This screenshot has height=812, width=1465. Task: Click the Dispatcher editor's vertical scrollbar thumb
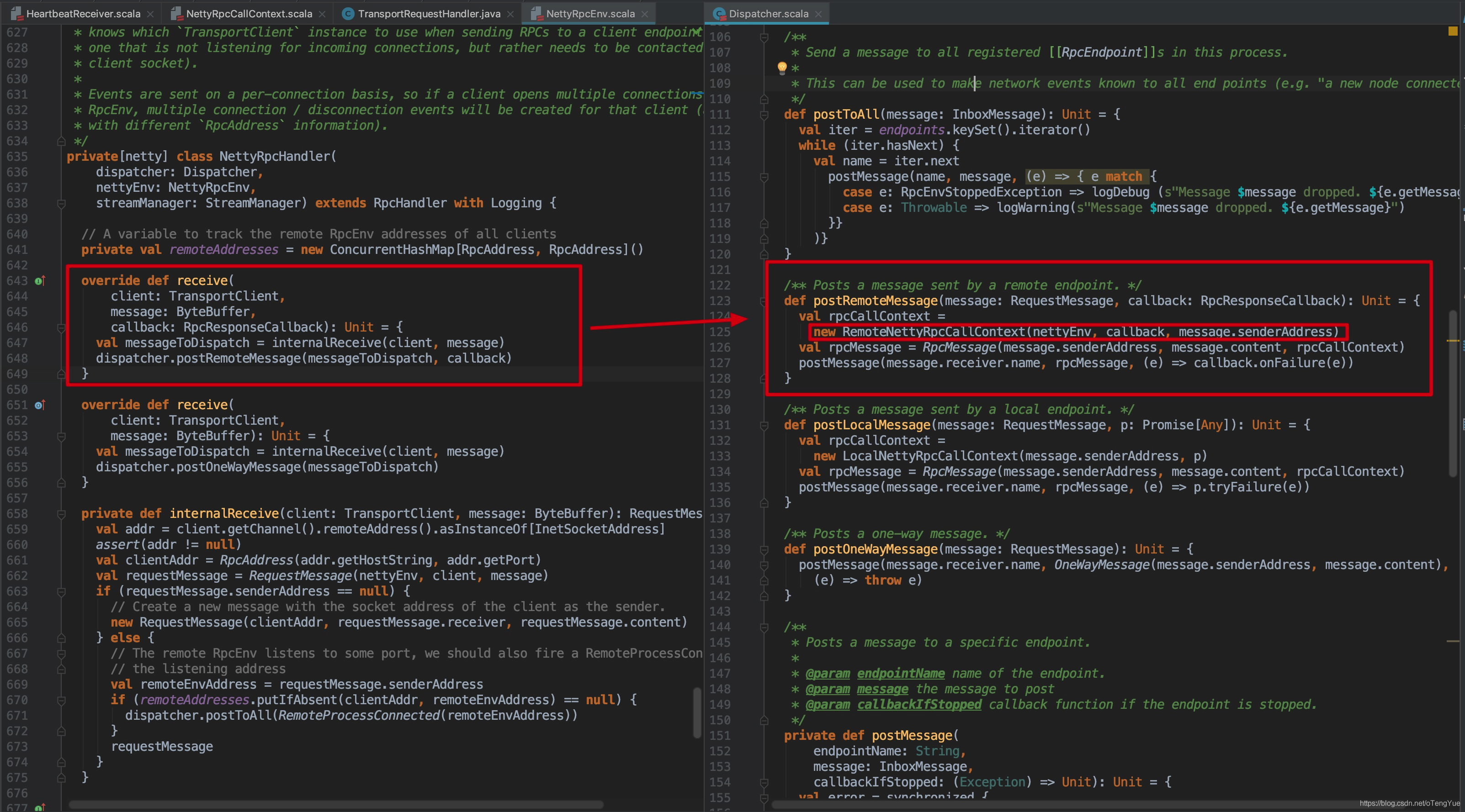click(x=1453, y=393)
